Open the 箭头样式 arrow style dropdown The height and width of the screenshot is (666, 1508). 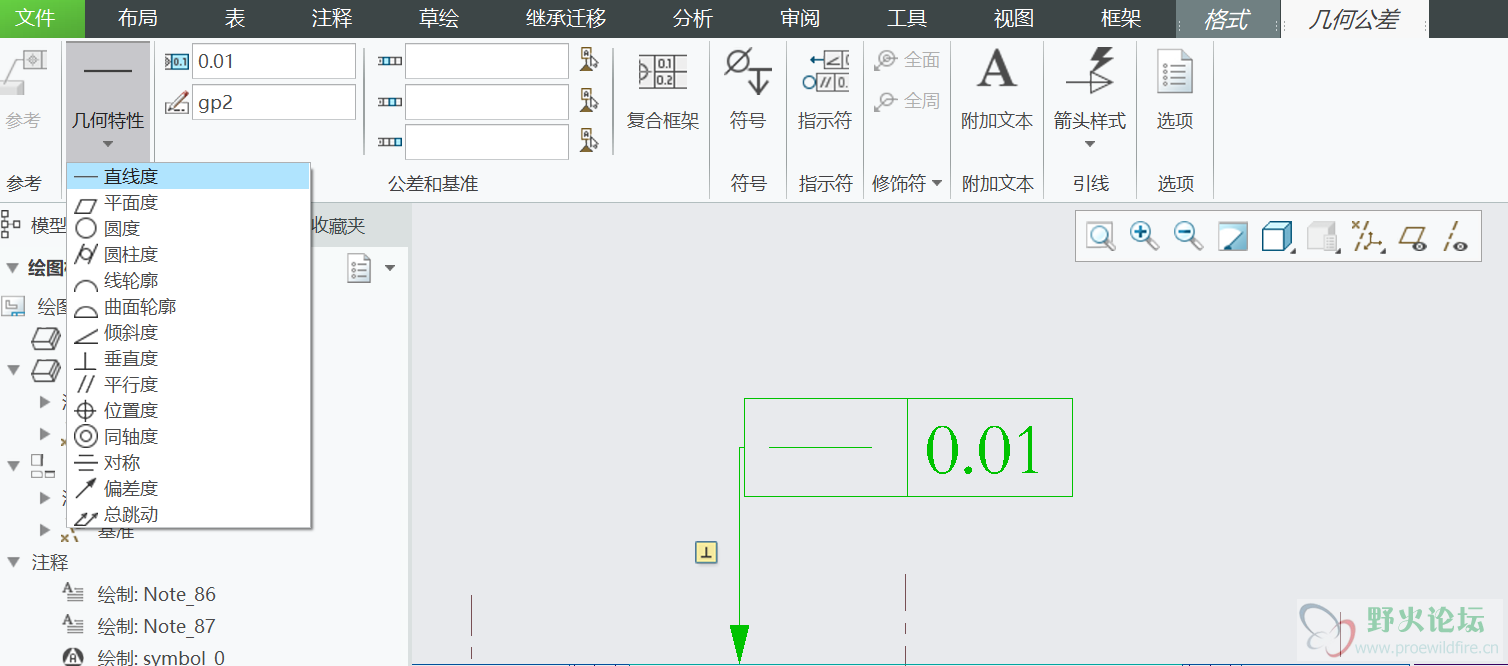[x=1089, y=98]
